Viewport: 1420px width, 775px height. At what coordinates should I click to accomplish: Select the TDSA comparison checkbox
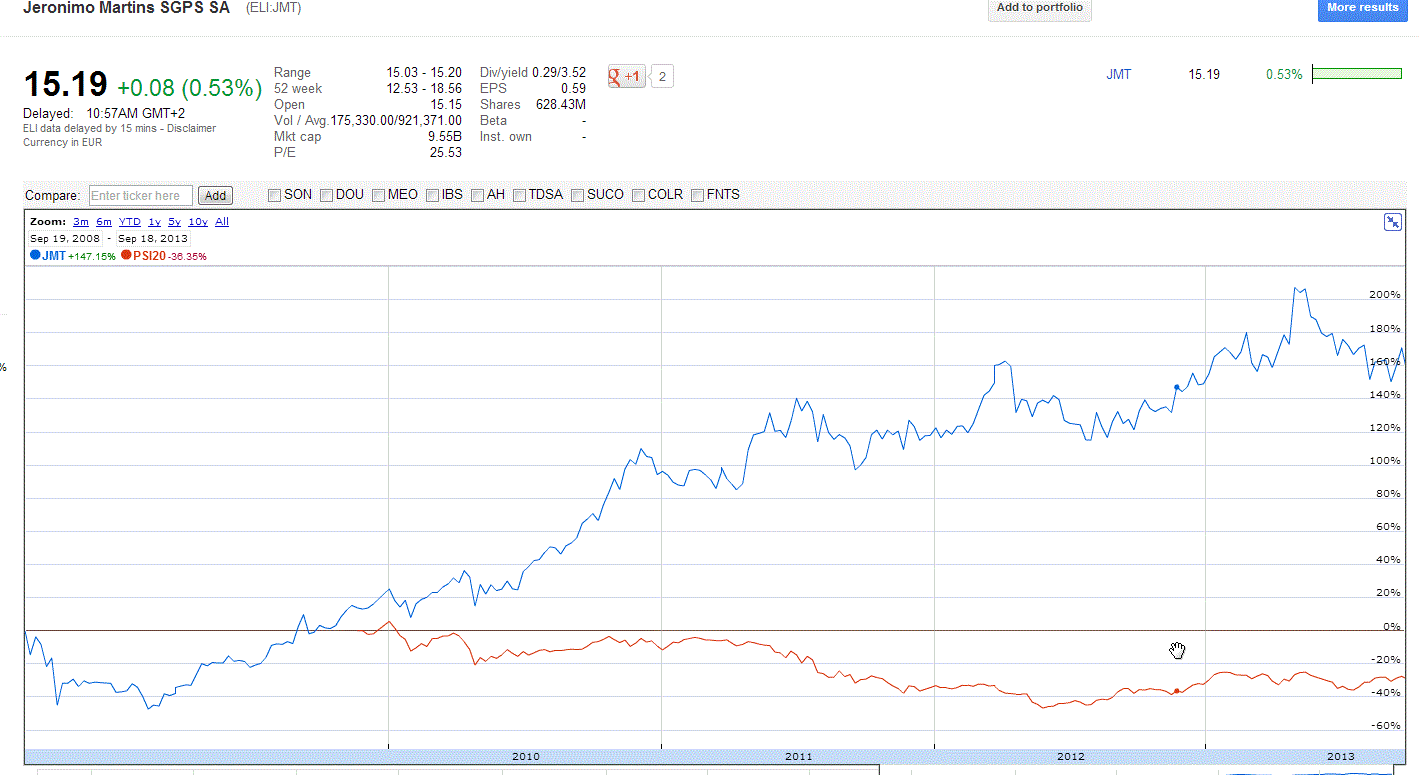(520, 195)
